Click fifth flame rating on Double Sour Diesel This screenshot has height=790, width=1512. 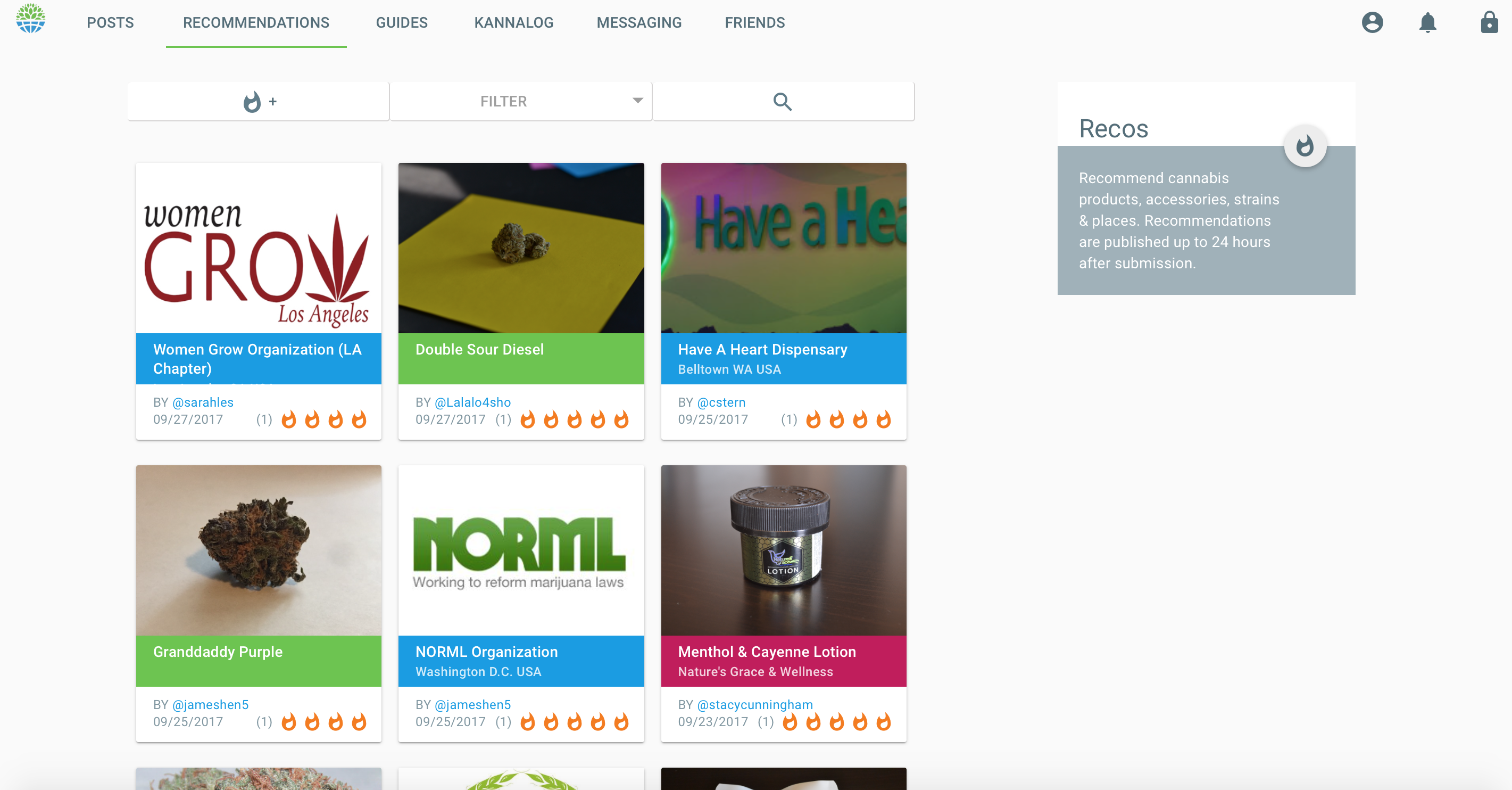[621, 419]
